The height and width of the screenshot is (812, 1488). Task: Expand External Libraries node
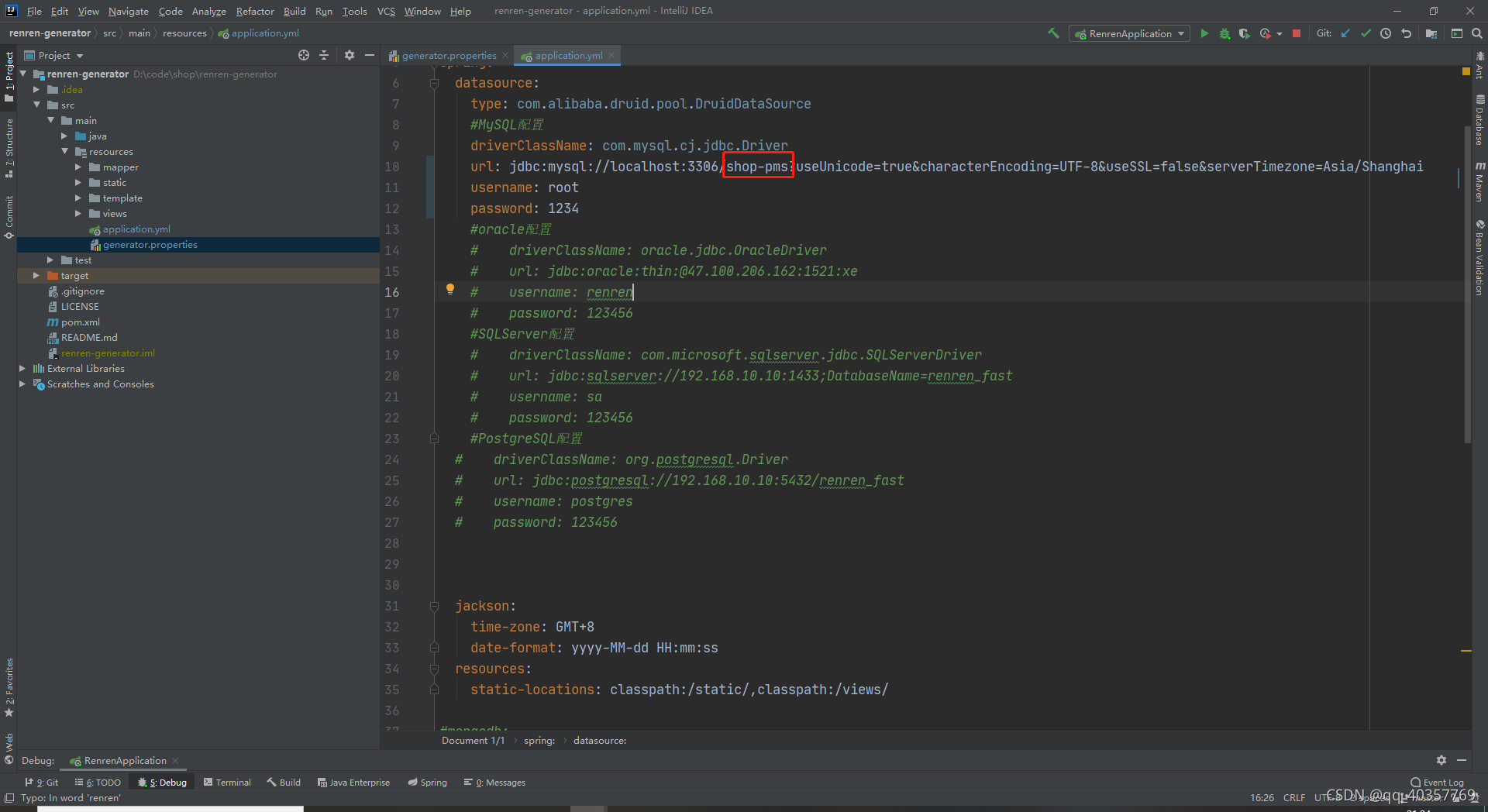[22, 368]
